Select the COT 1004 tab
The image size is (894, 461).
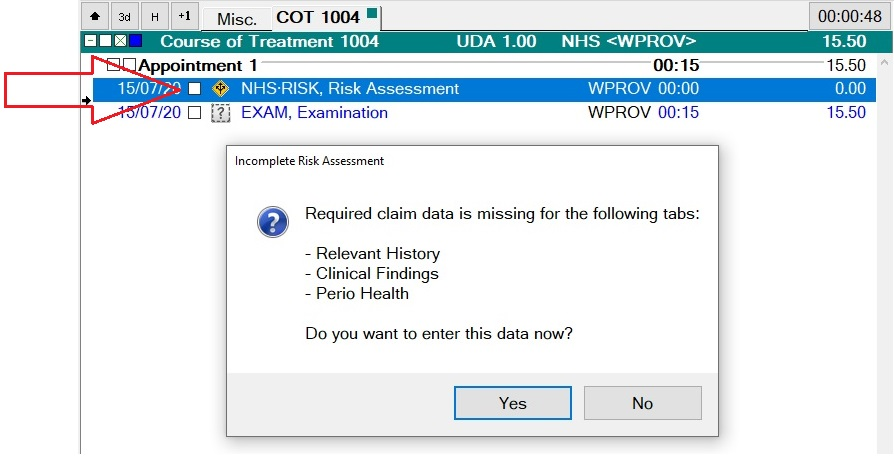tap(318, 16)
